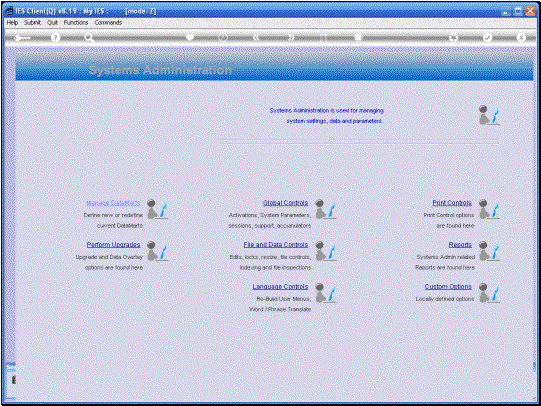Click the Quit menu item

coord(52,22)
